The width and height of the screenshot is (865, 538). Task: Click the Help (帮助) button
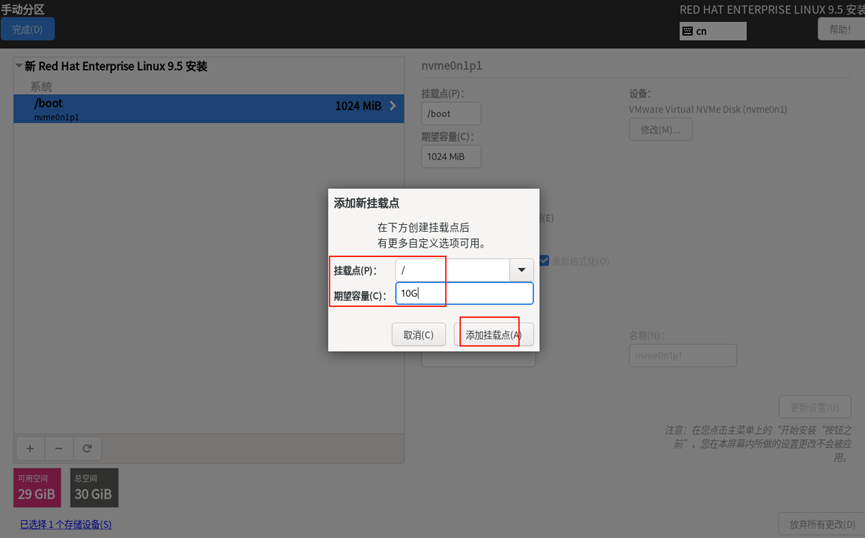pos(841,29)
